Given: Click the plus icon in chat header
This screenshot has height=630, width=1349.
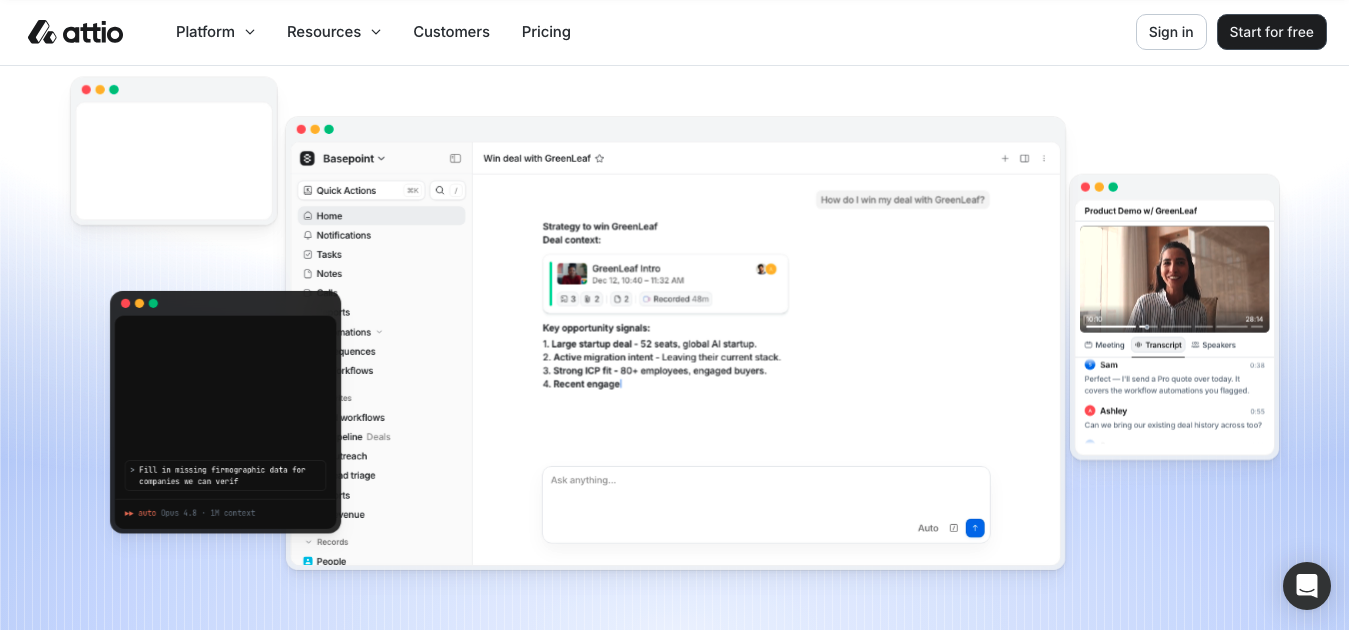Looking at the screenshot, I should pyautogui.click(x=1005, y=158).
